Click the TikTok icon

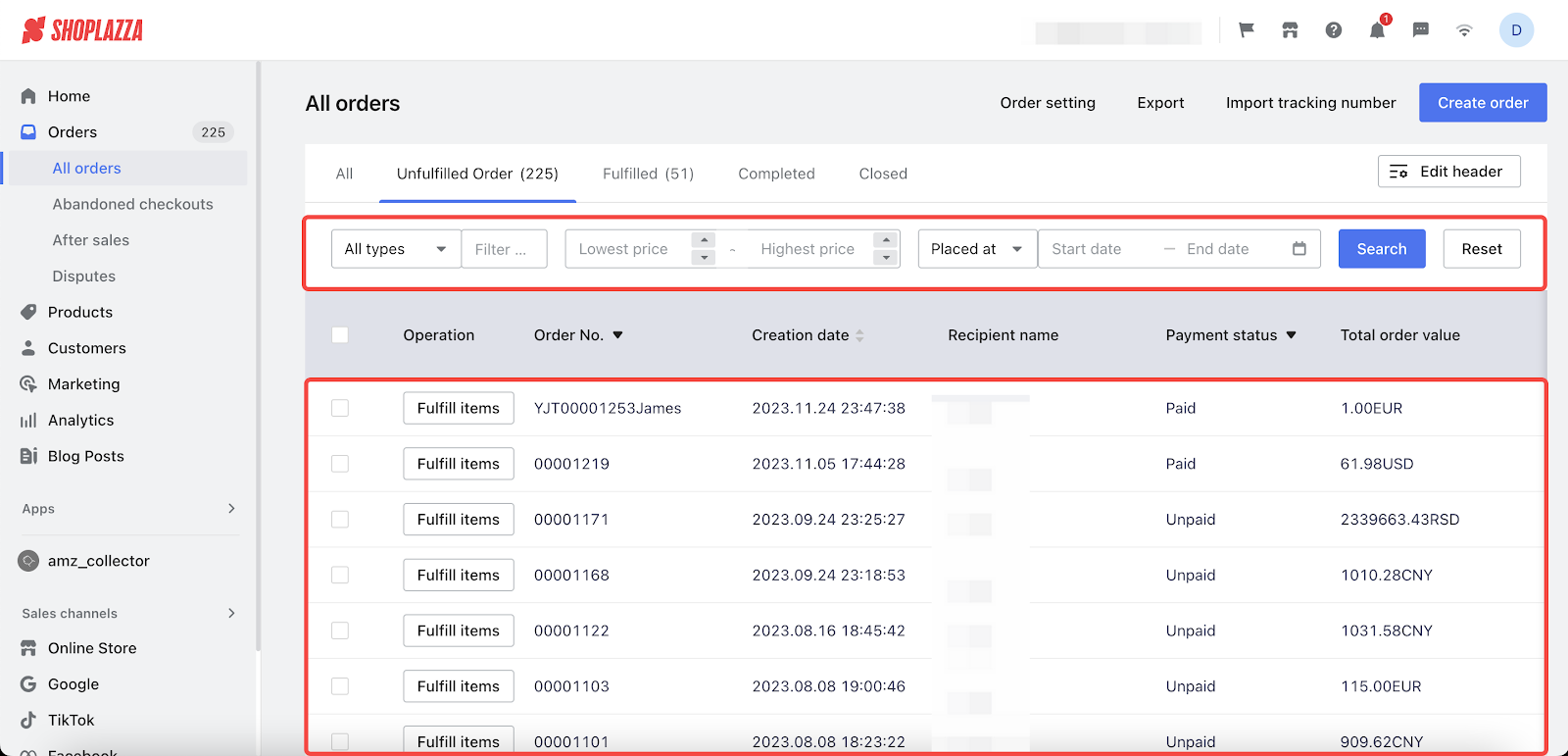[28, 720]
